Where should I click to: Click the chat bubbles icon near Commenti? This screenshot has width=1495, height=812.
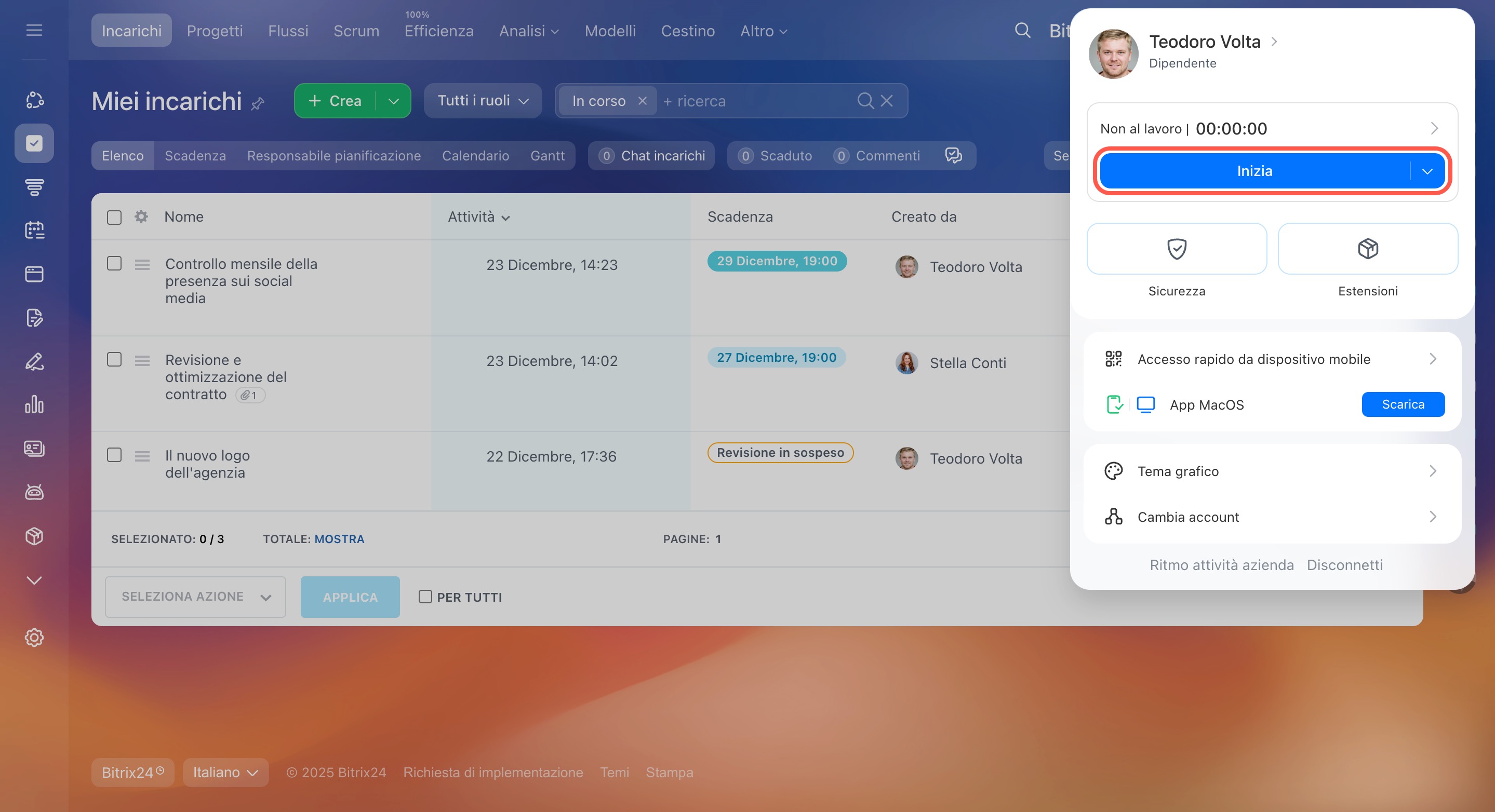(953, 155)
